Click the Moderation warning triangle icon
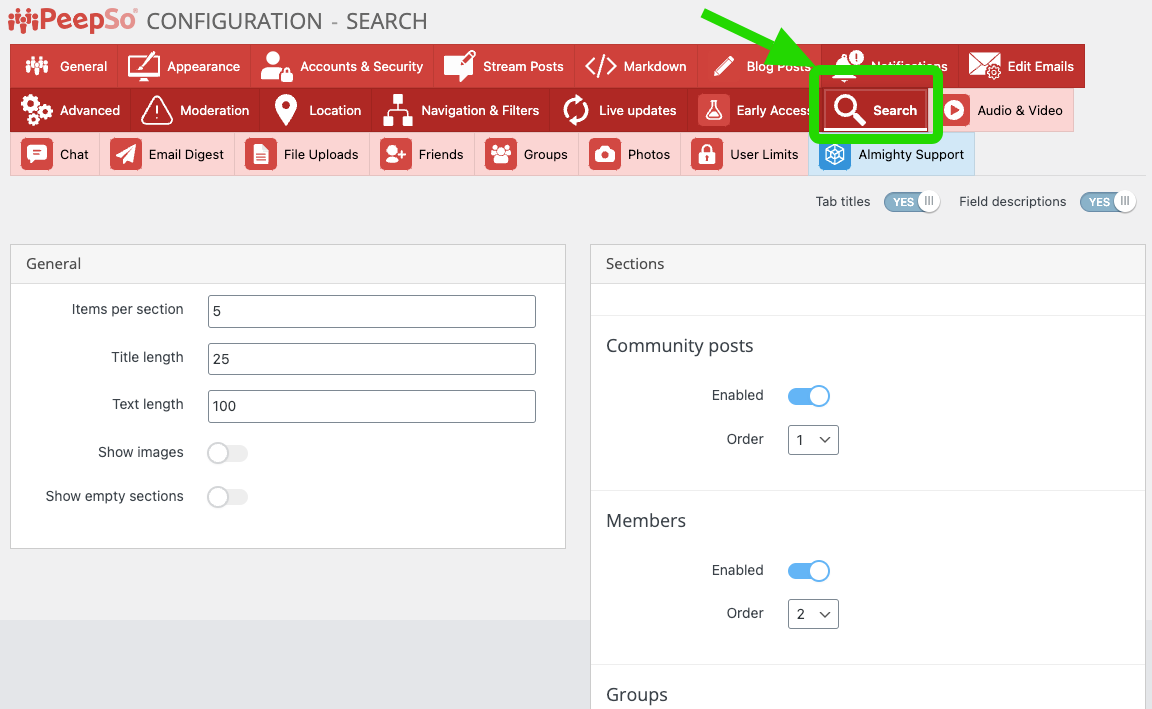This screenshot has height=709, width=1152. (157, 110)
